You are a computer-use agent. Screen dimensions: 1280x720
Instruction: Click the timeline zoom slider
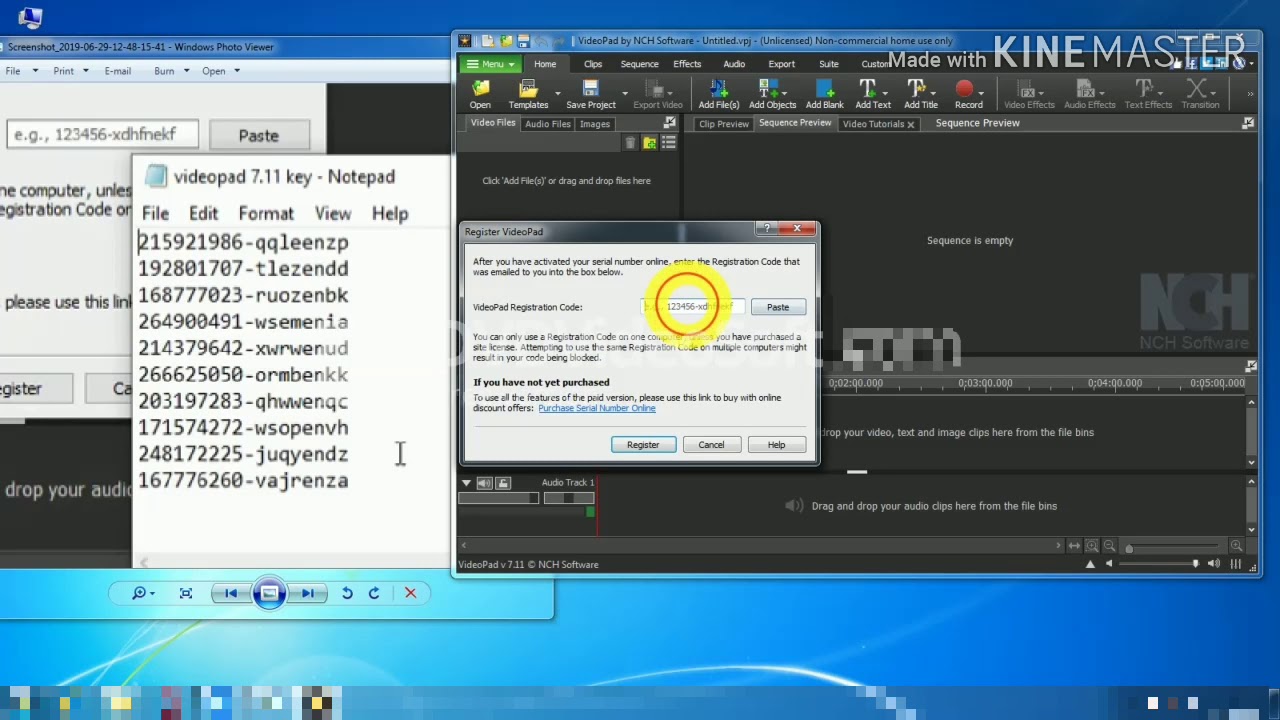point(1174,547)
